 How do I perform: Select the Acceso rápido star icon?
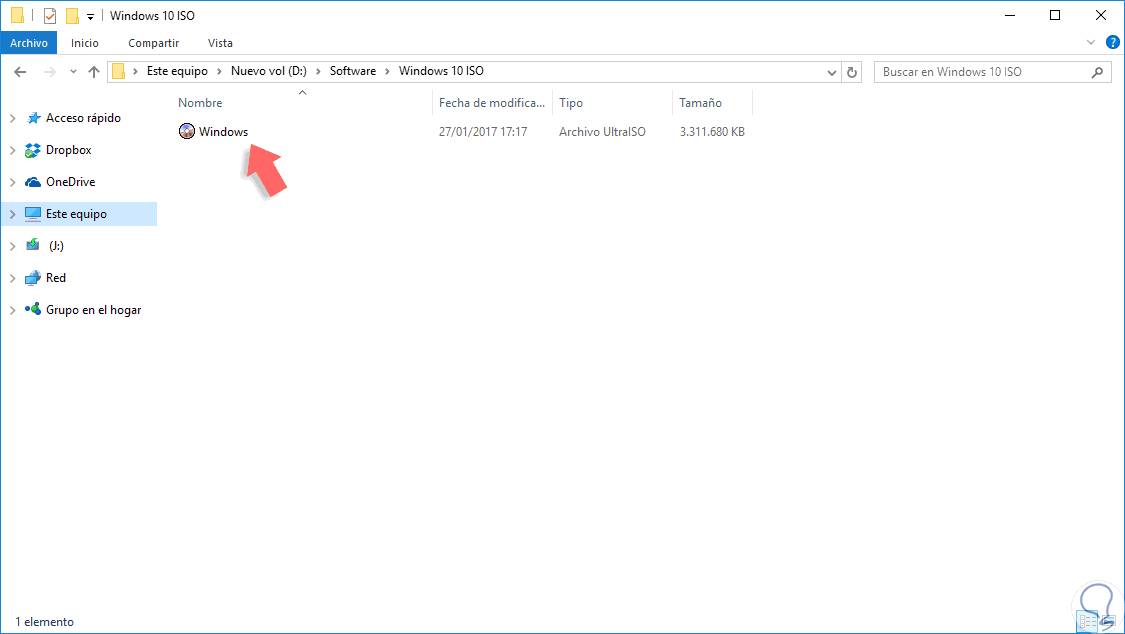click(33, 118)
